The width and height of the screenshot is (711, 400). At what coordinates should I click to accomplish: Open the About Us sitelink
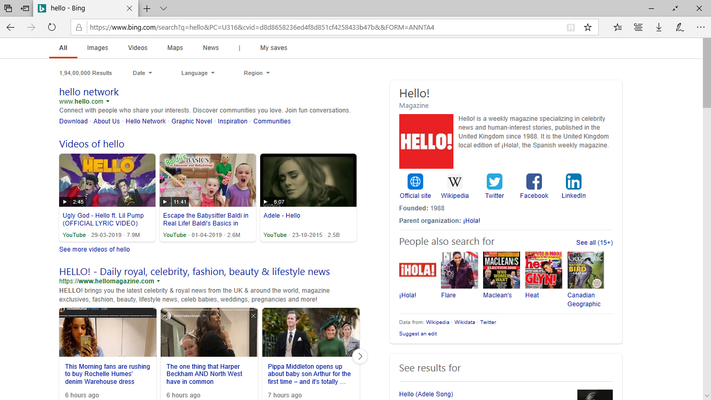(107, 121)
